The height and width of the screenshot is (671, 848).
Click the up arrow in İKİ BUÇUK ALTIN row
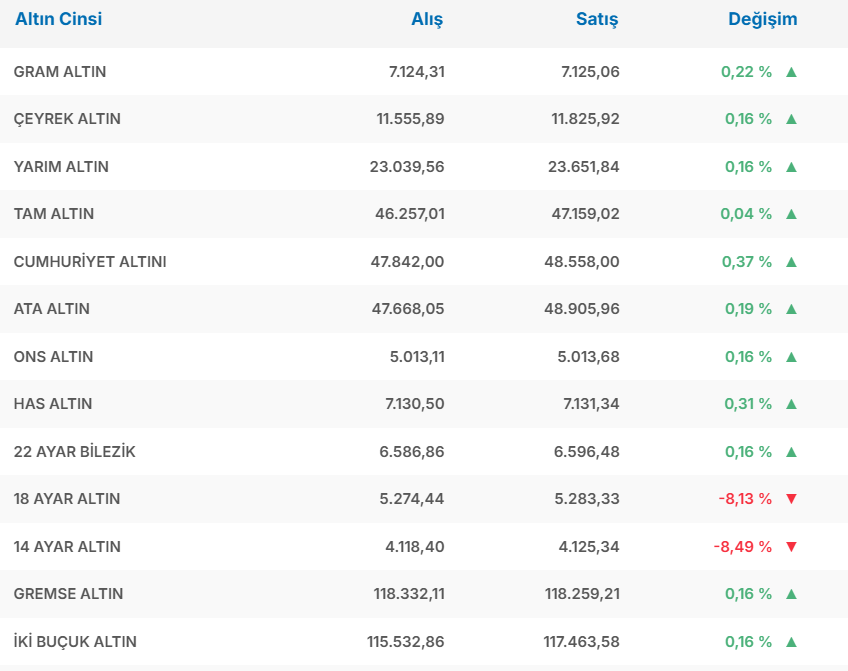[x=791, y=642]
